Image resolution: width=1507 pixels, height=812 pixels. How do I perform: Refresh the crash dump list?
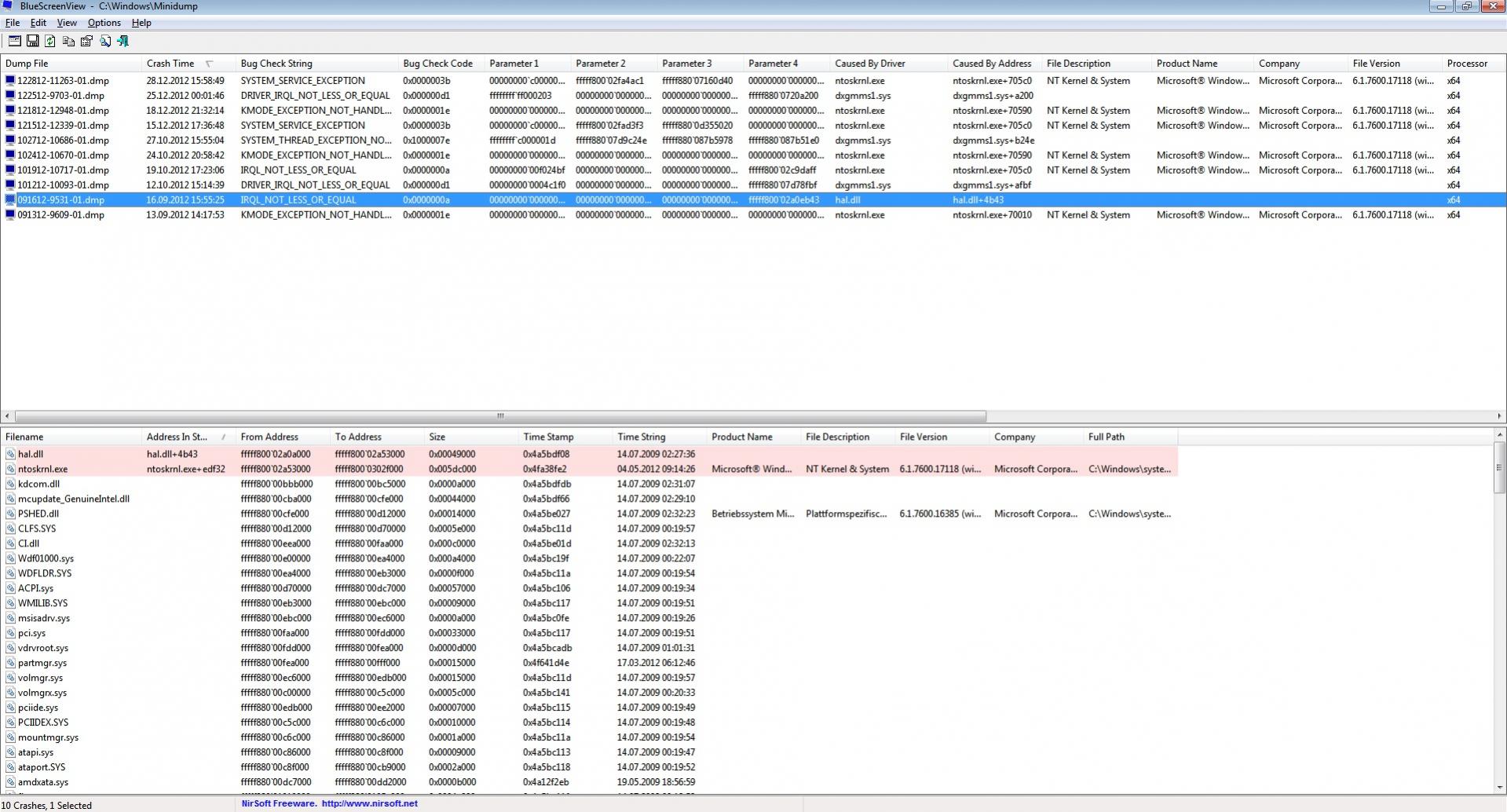(x=50, y=41)
